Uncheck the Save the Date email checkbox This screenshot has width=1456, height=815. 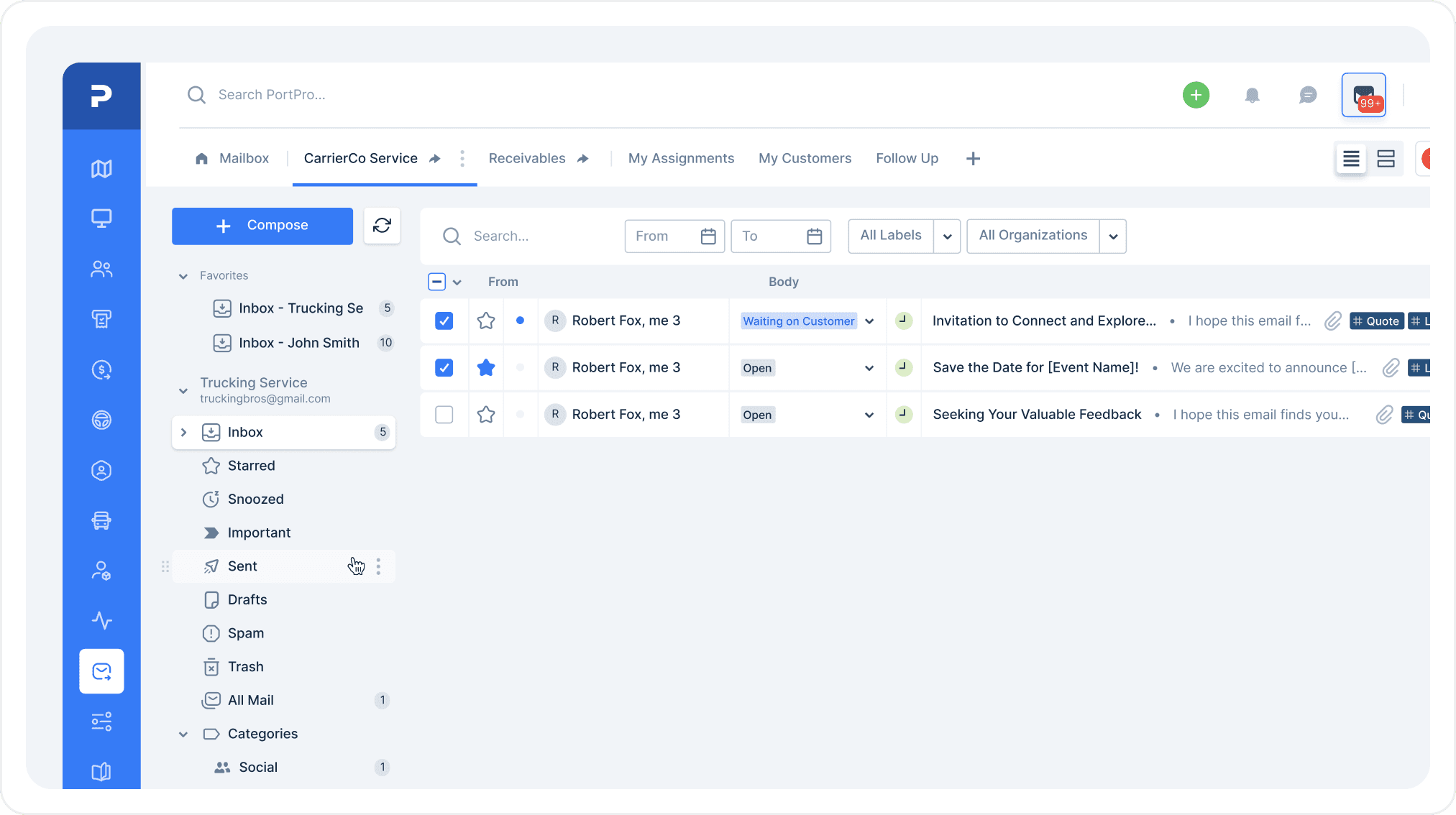point(444,368)
